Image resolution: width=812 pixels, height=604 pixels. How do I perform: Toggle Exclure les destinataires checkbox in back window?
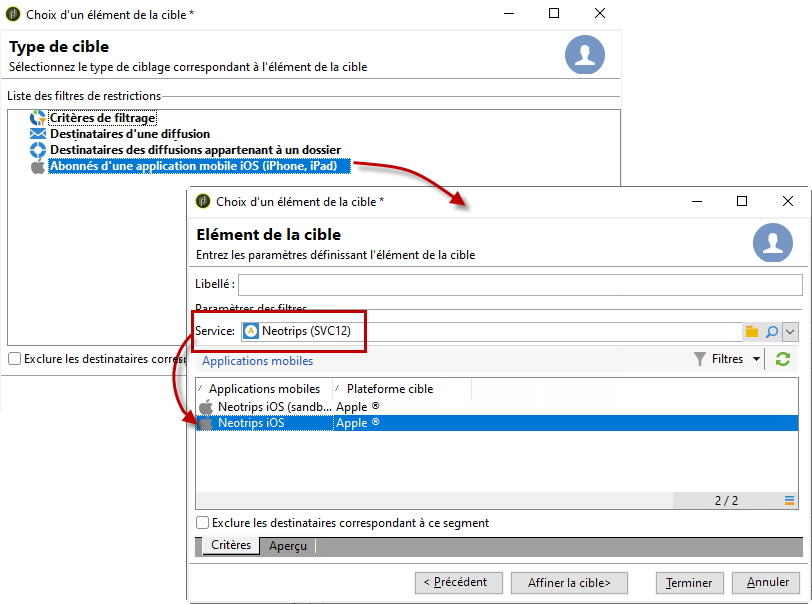tap(14, 359)
